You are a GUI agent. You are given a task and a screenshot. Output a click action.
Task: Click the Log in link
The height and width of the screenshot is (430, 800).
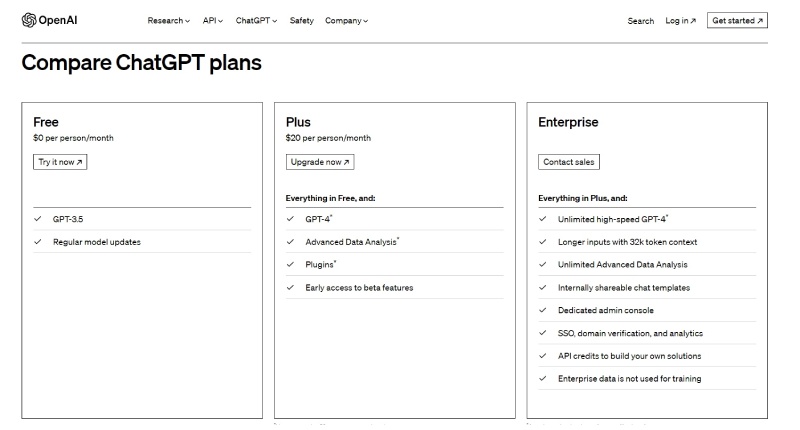(680, 21)
